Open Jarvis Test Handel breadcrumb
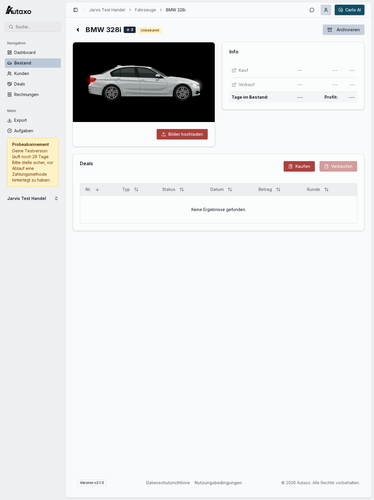 coord(107,10)
